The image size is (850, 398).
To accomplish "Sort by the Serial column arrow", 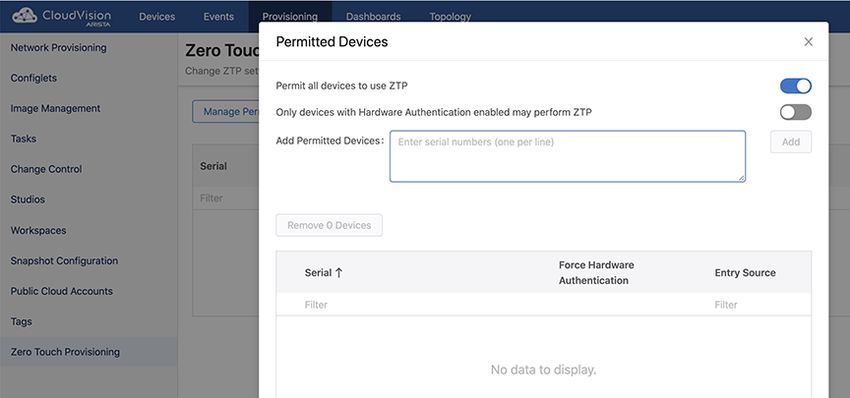I will (x=339, y=273).
